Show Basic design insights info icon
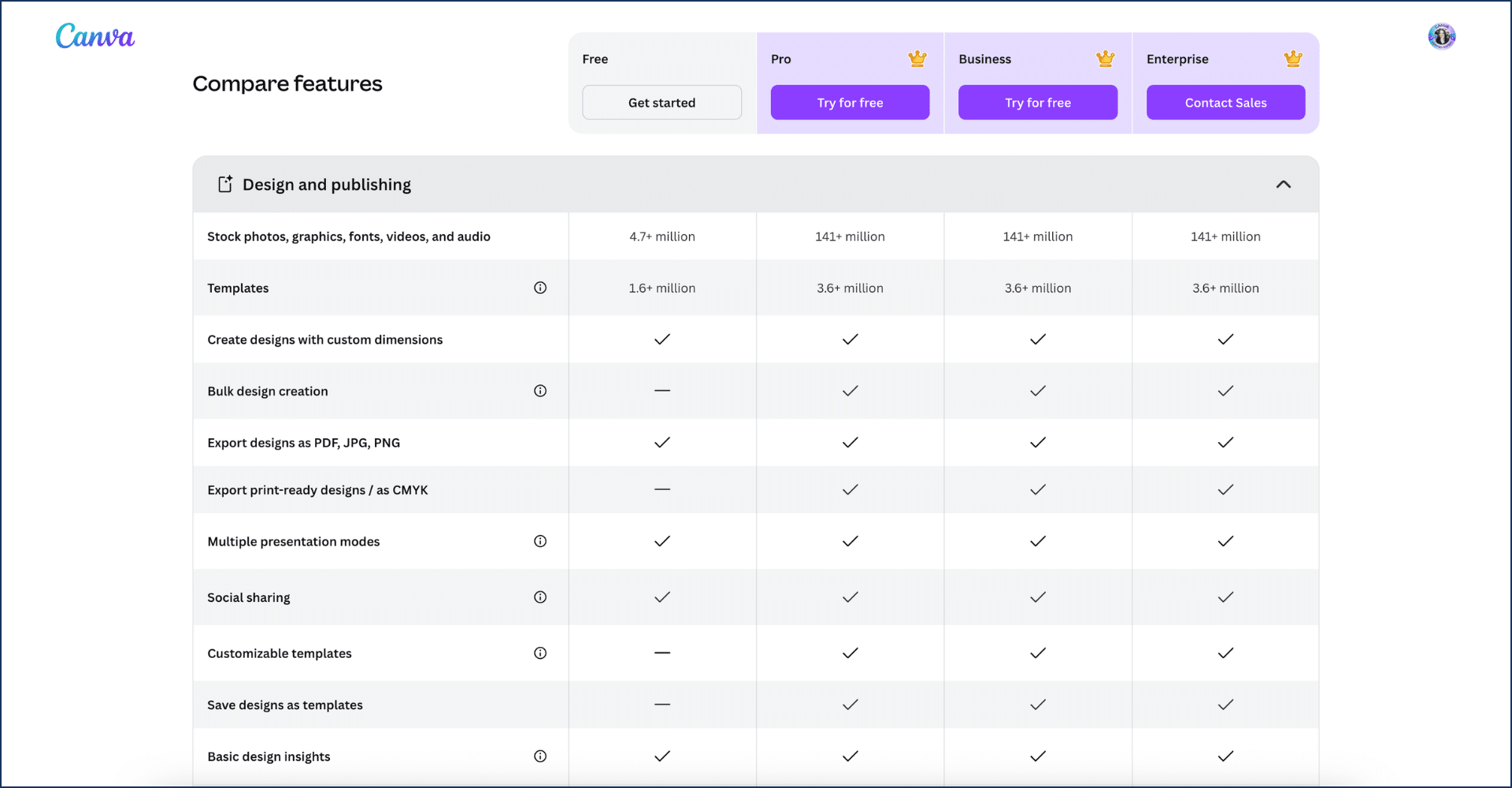The height and width of the screenshot is (788, 1512). click(x=540, y=756)
